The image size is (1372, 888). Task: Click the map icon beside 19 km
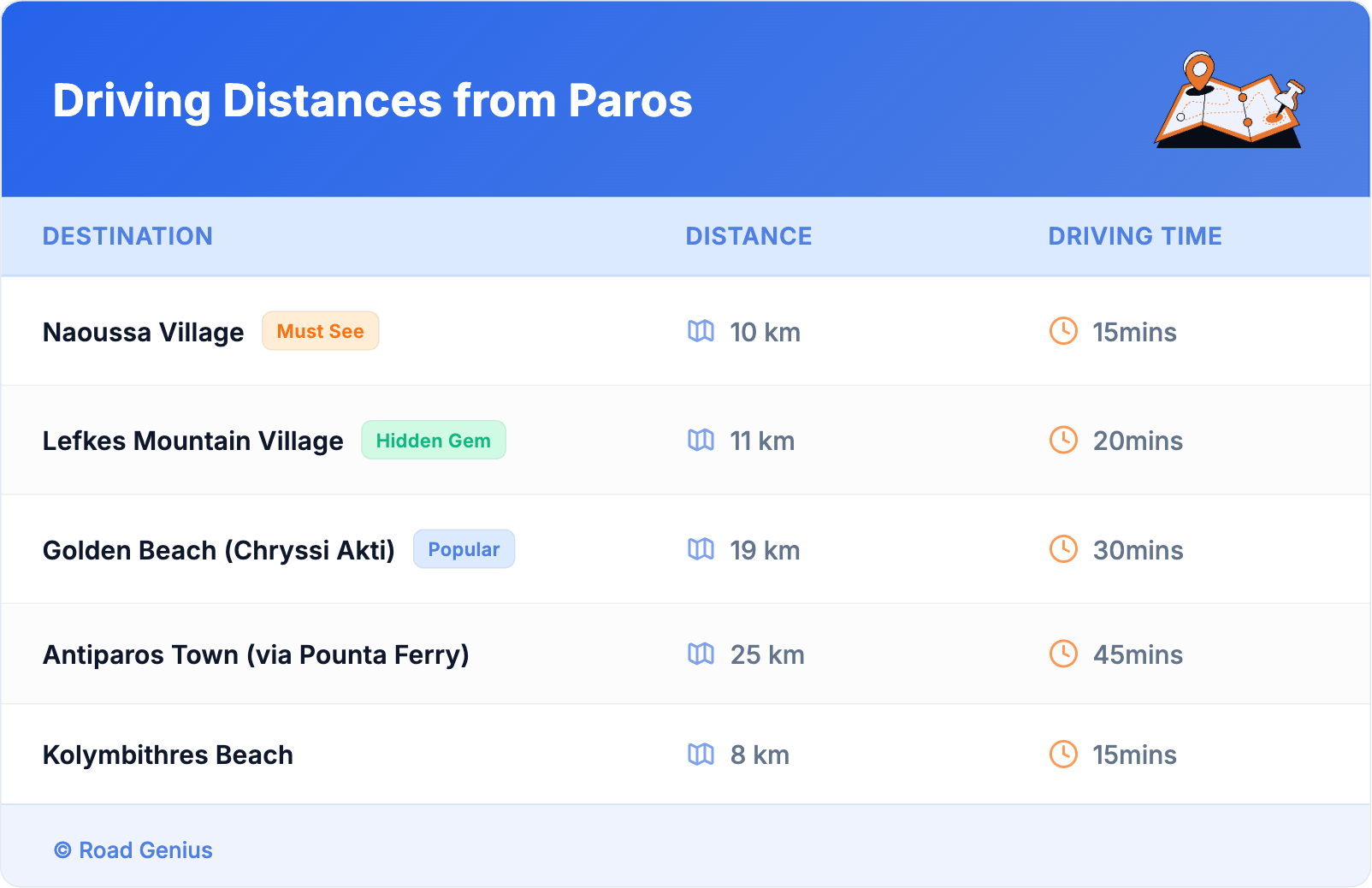tap(701, 549)
